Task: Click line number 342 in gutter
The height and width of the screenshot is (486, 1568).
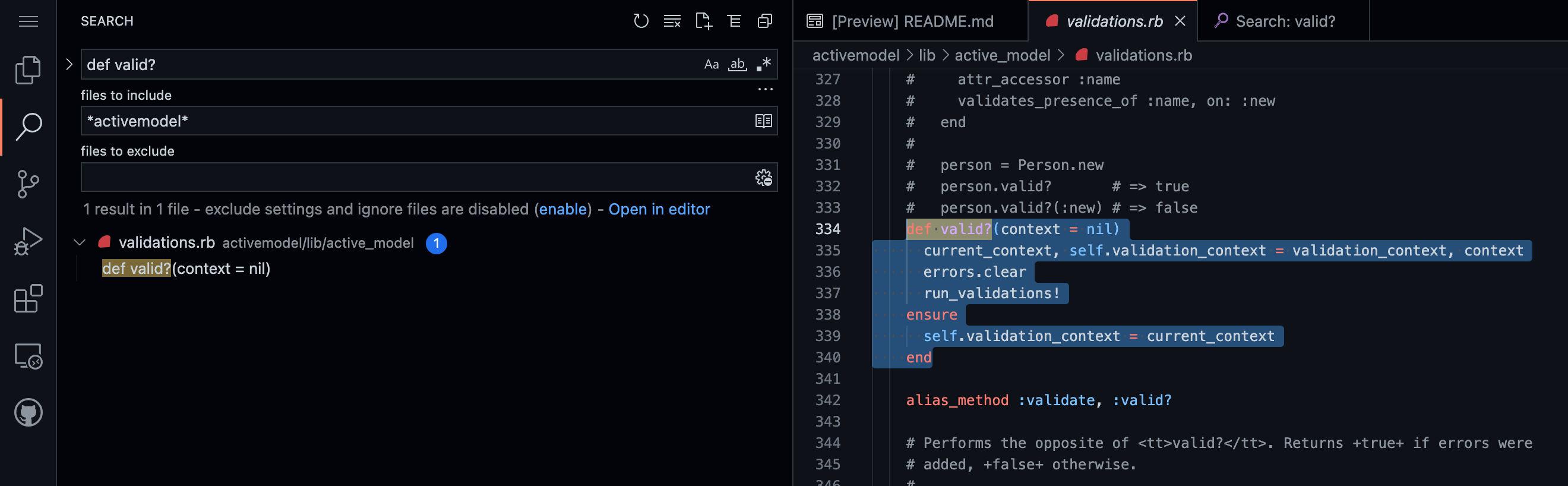Action: pyautogui.click(x=828, y=400)
